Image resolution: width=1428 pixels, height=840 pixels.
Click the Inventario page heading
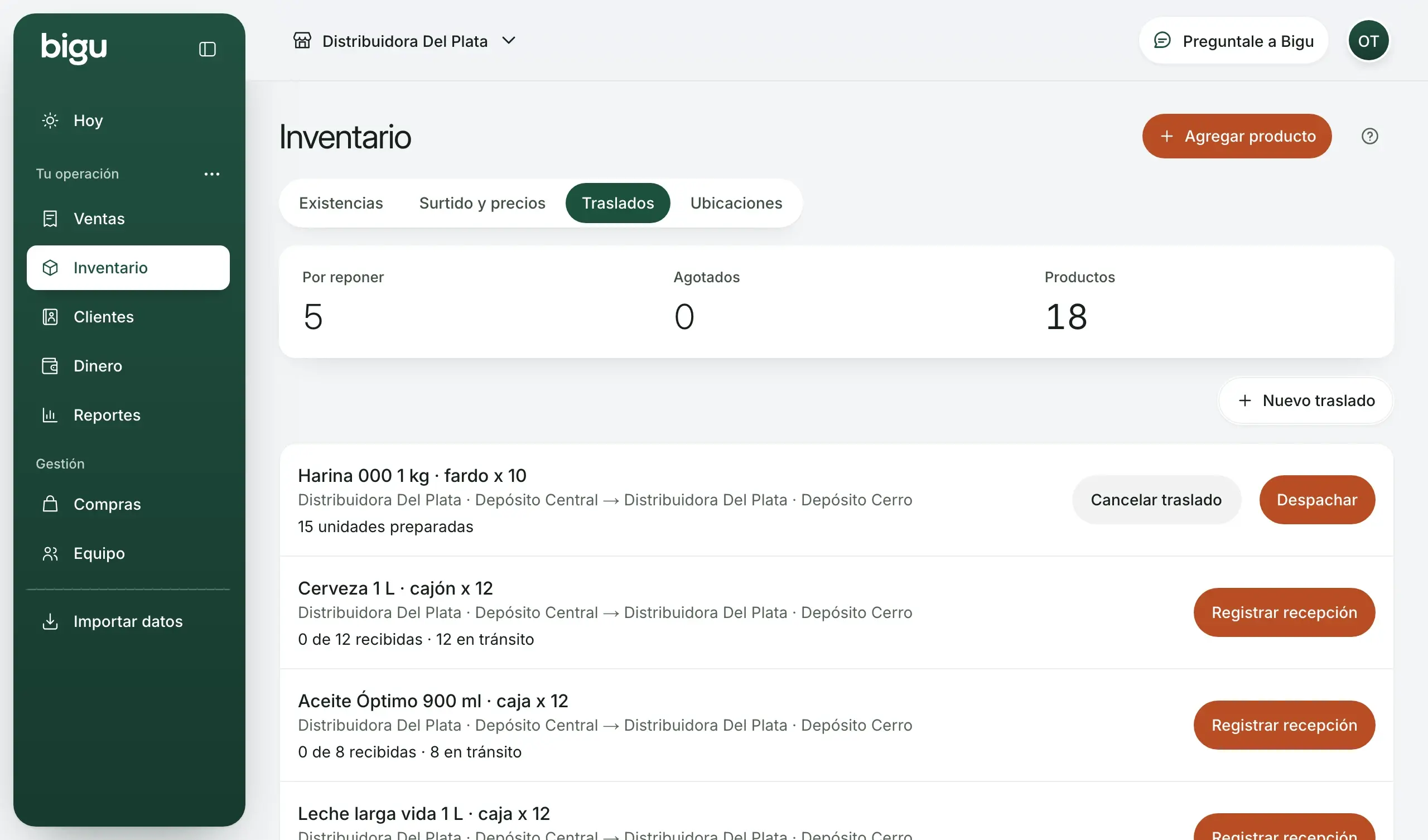tap(345, 137)
